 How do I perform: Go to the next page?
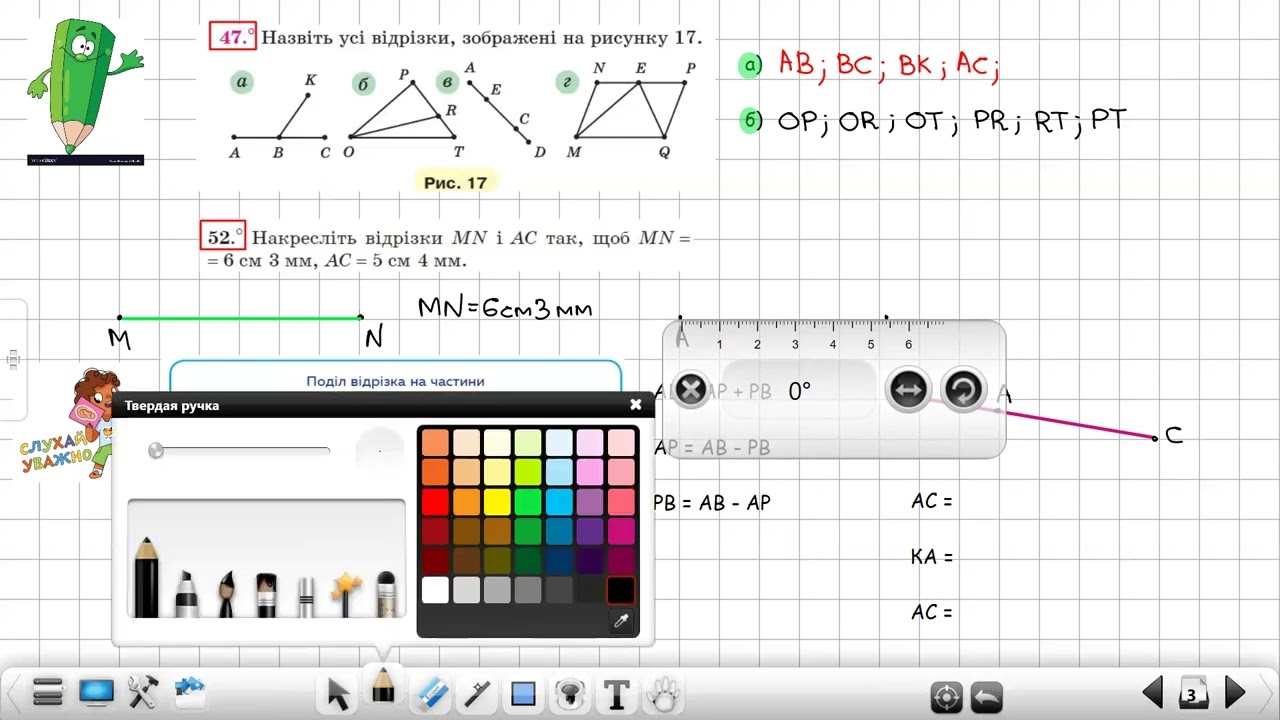[1235, 691]
